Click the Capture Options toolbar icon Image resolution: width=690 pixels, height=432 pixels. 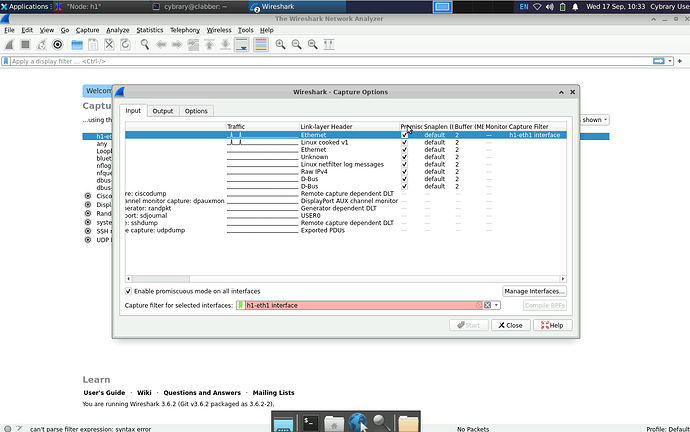[57, 45]
